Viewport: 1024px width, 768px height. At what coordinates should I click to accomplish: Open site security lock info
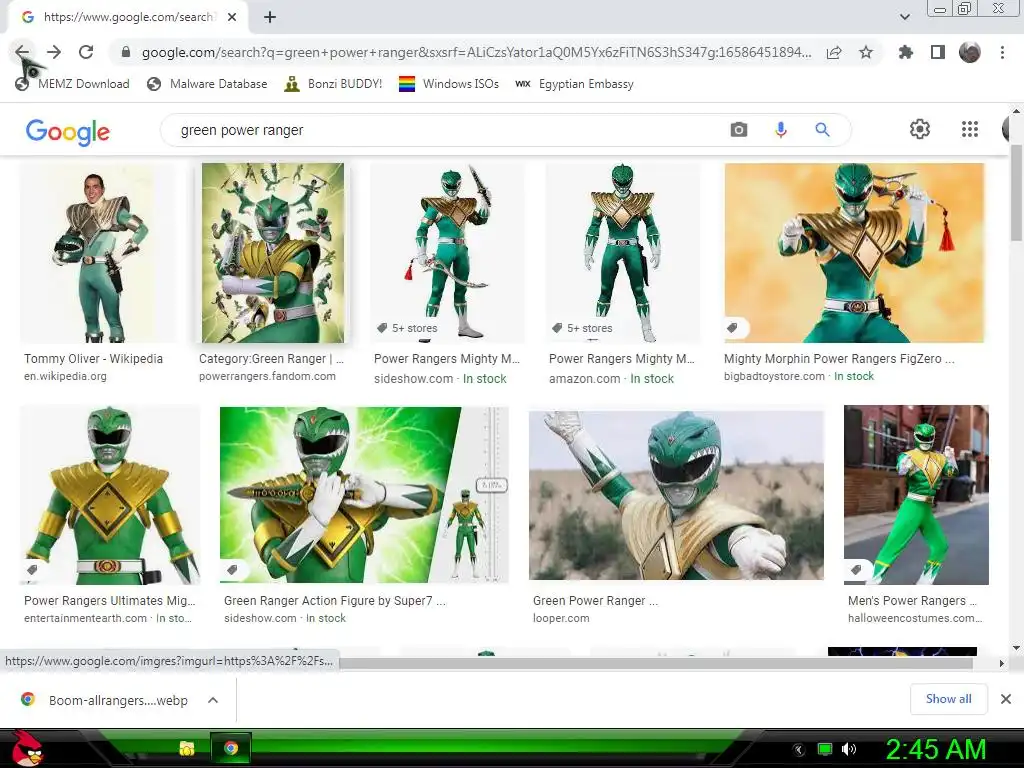[126, 52]
